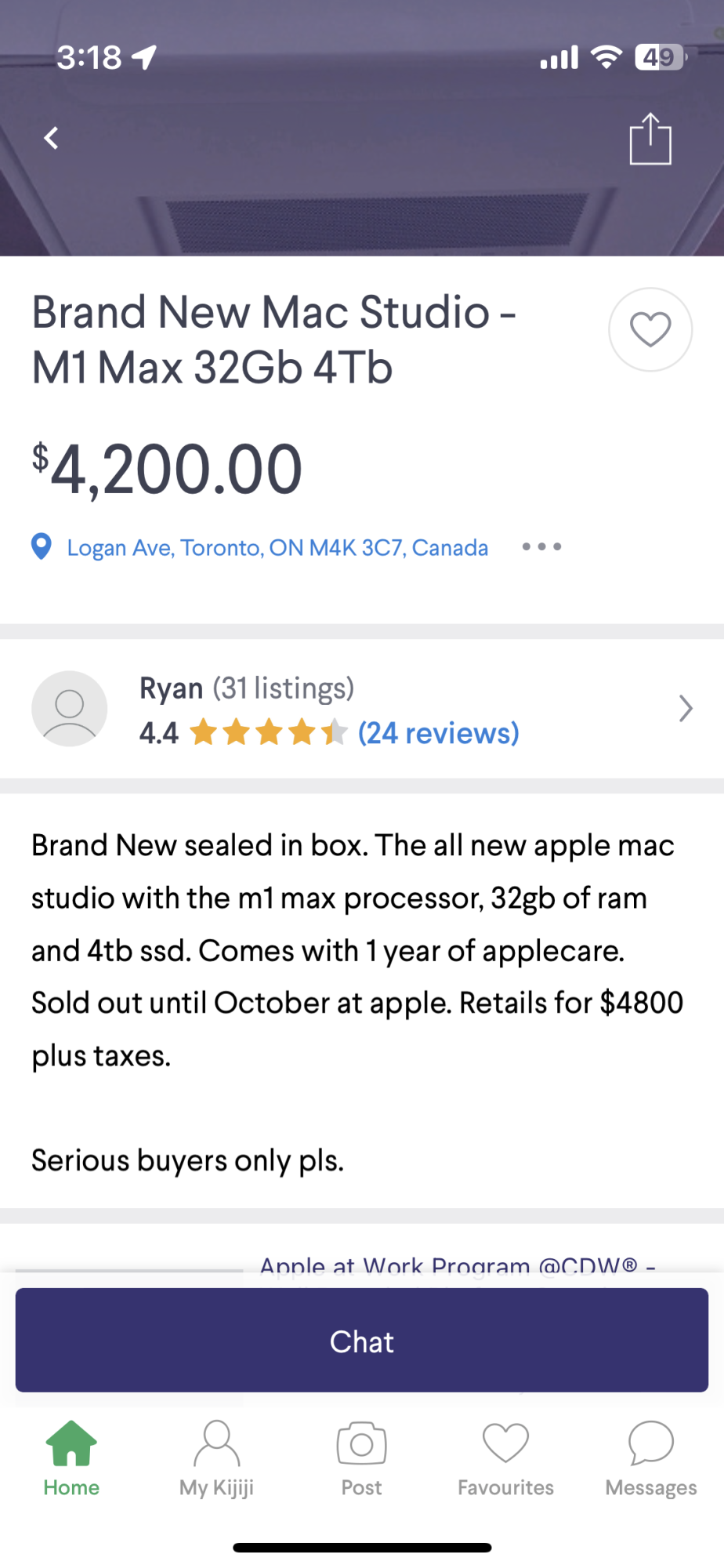This screenshot has width=724, height=1568.
Task: Tap the blue location pin icon
Action: [x=42, y=546]
